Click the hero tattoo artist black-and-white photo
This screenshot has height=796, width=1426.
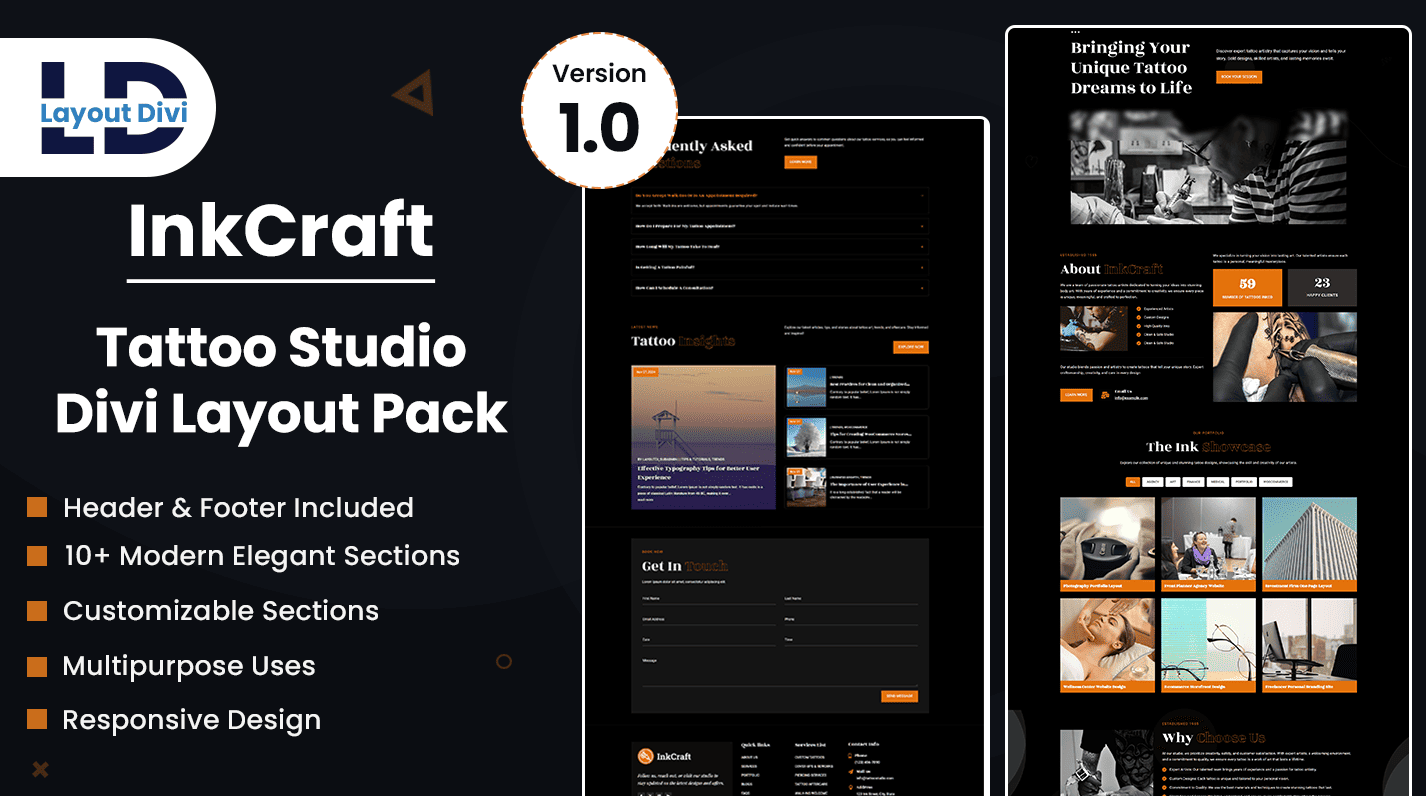[x=1208, y=167]
